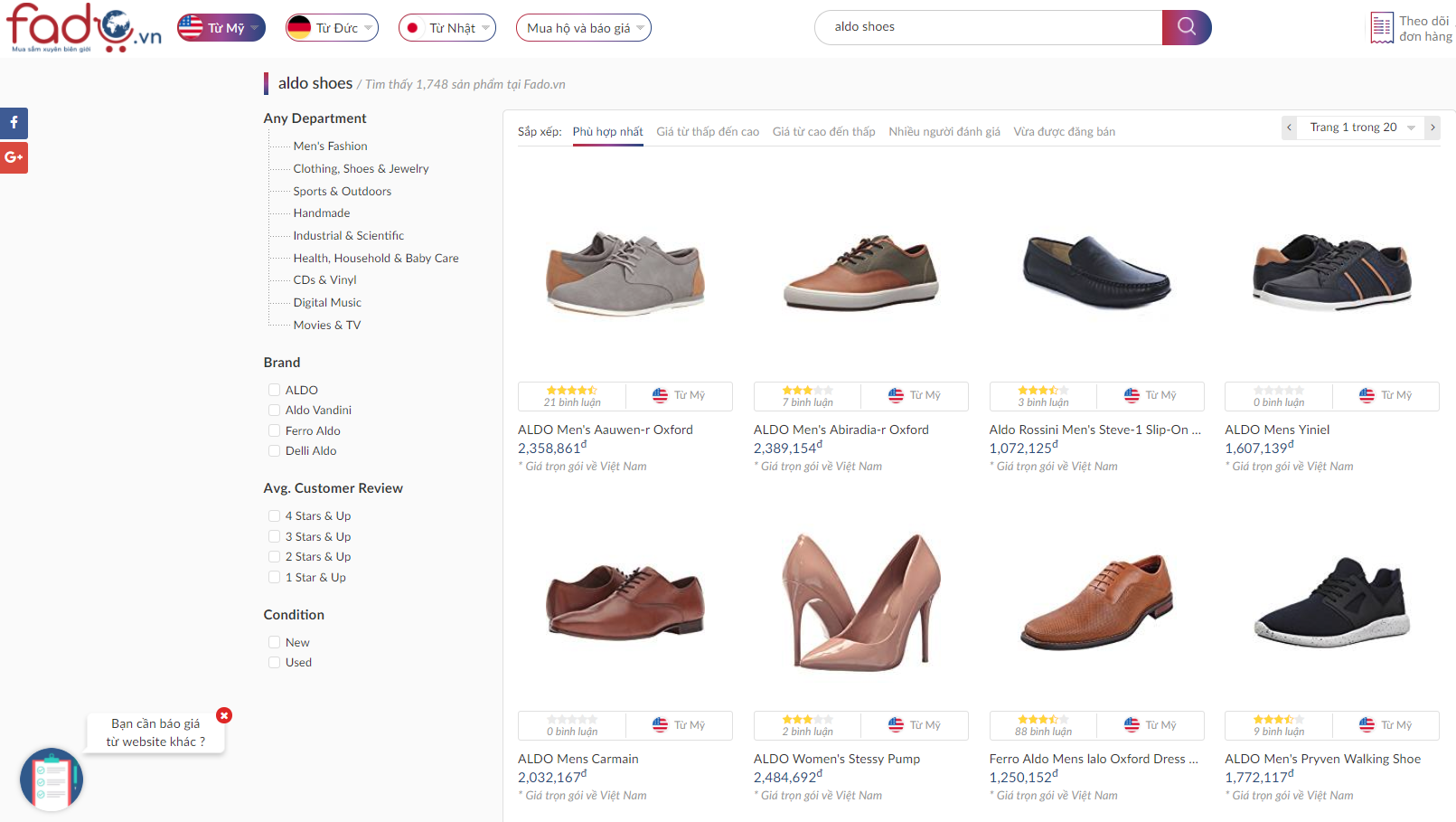Open Movies & TV department
This screenshot has width=1456, height=822.
click(326, 326)
